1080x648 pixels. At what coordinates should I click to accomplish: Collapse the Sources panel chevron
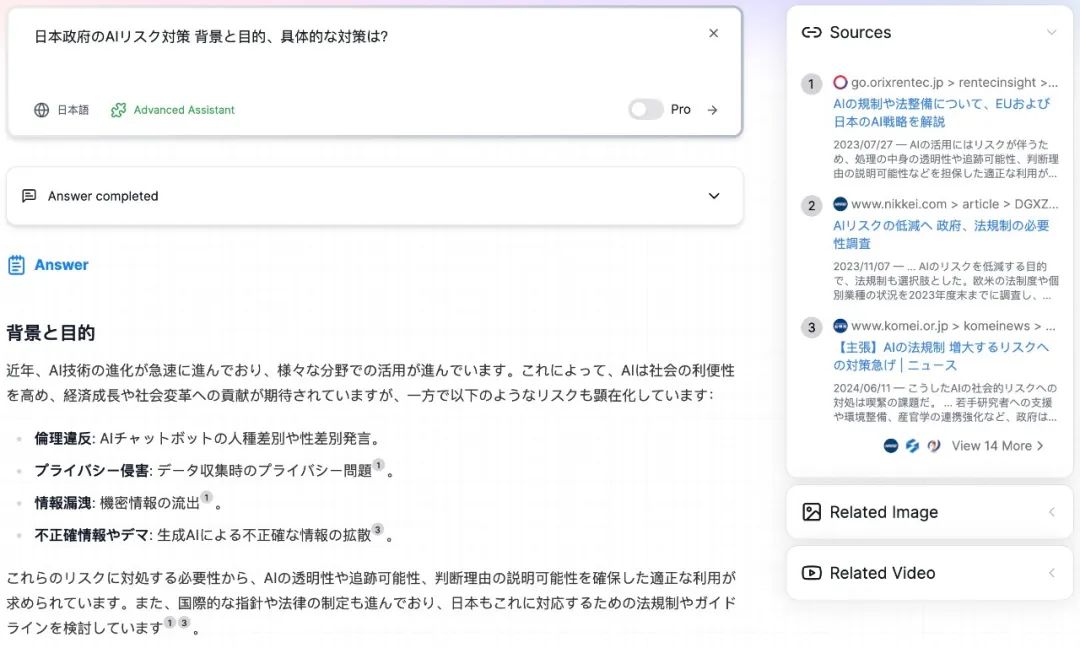click(x=1053, y=32)
